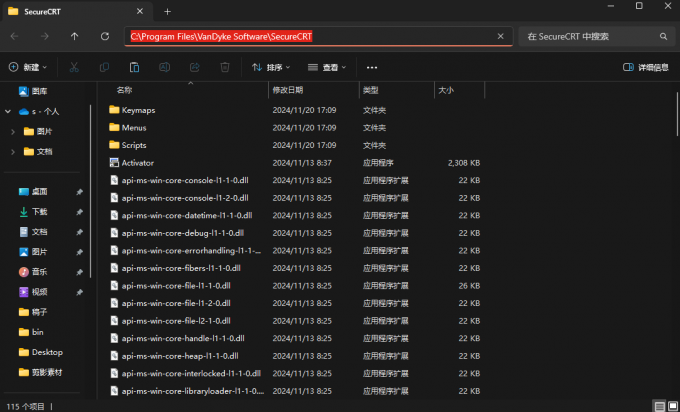The image size is (680, 412).
Task: Expand the 文档 folder under OneDrive
Action: click(x=13, y=151)
